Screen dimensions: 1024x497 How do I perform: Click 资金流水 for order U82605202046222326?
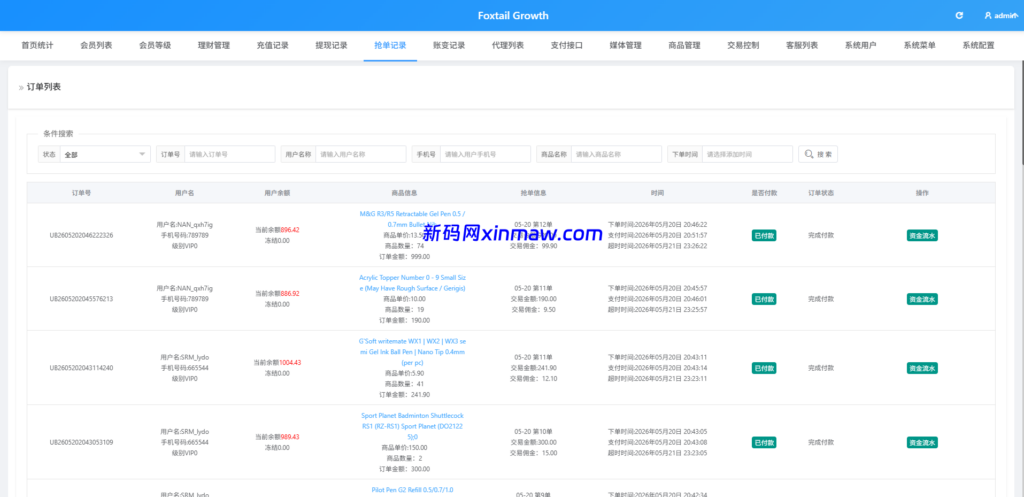point(922,235)
